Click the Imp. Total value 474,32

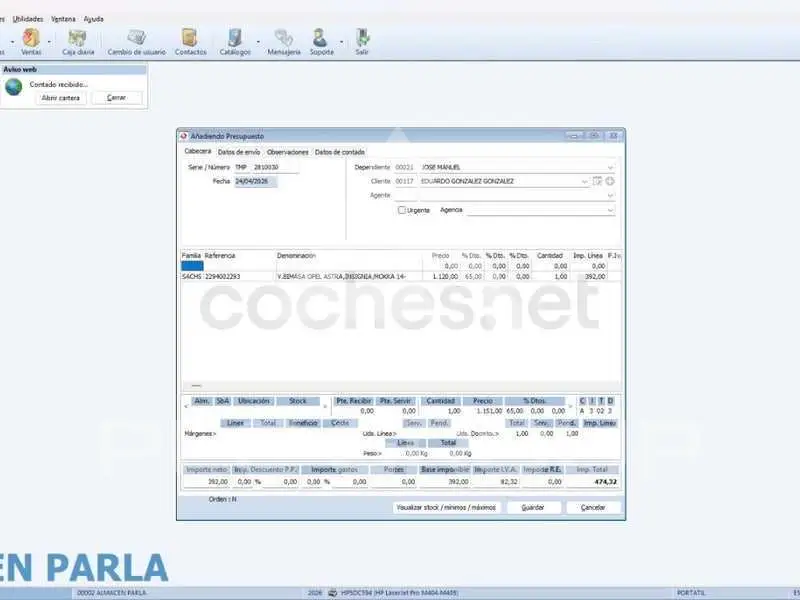coord(605,482)
